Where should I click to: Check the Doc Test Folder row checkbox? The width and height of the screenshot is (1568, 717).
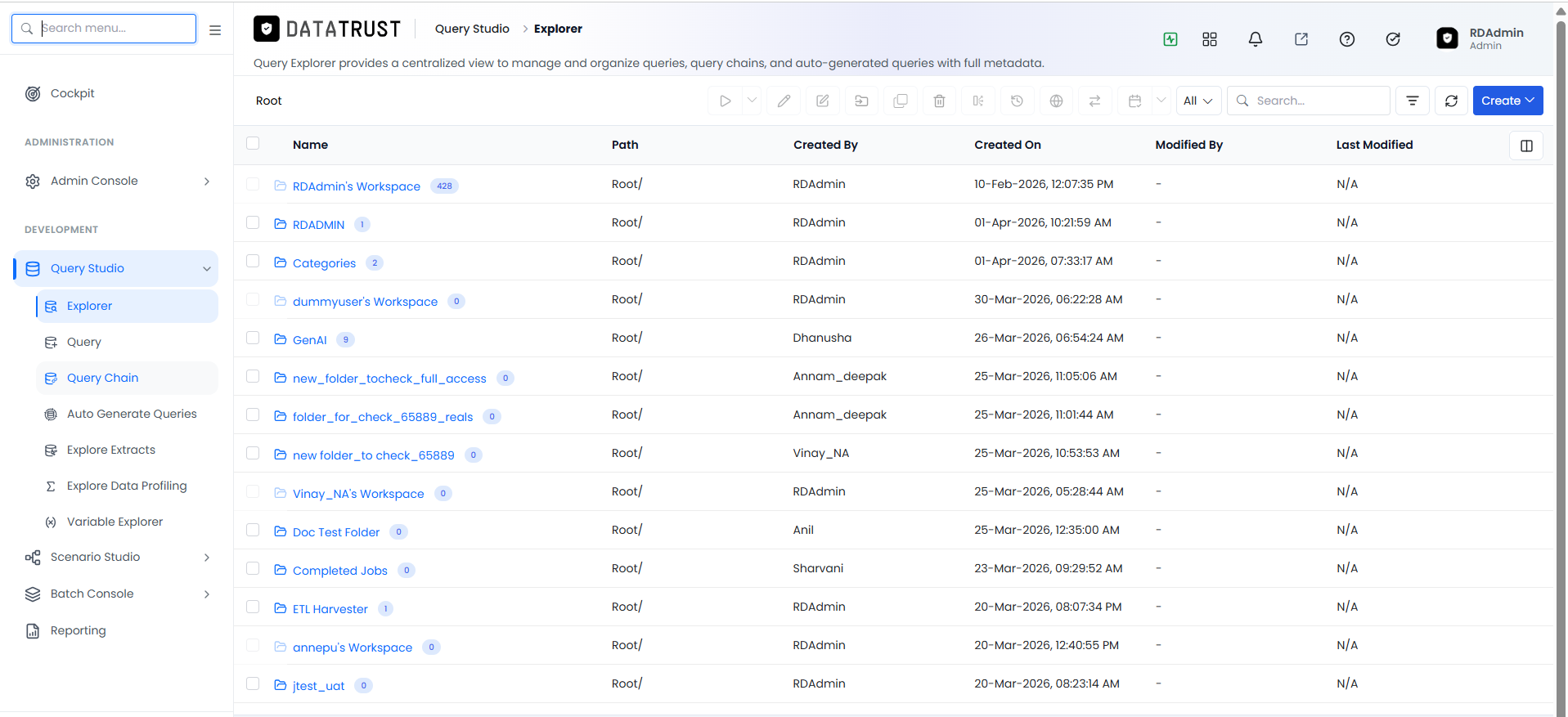253,530
